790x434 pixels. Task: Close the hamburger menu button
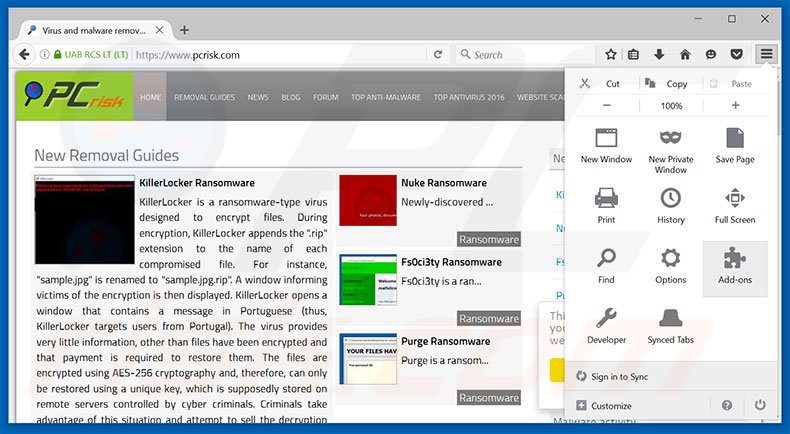point(766,54)
